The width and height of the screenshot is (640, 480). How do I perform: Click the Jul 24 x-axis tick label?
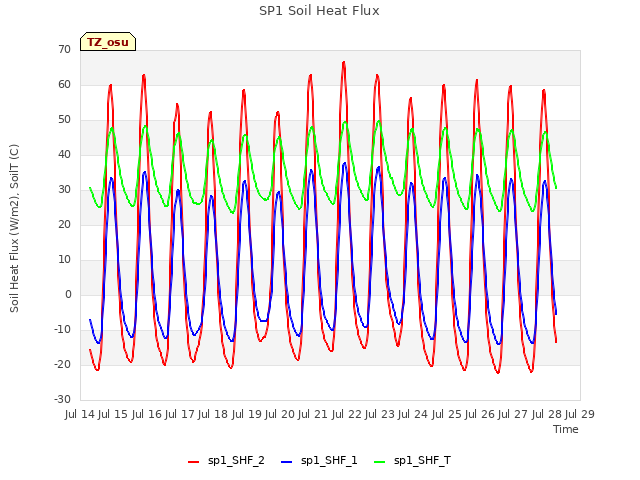pyautogui.click(x=413, y=414)
